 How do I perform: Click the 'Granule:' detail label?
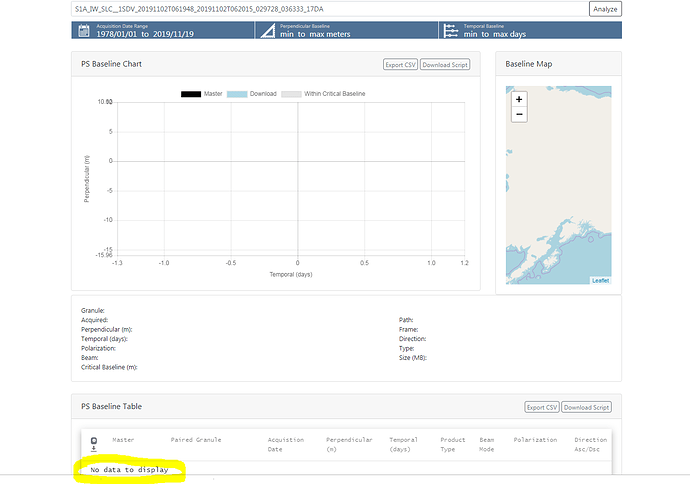pos(93,311)
